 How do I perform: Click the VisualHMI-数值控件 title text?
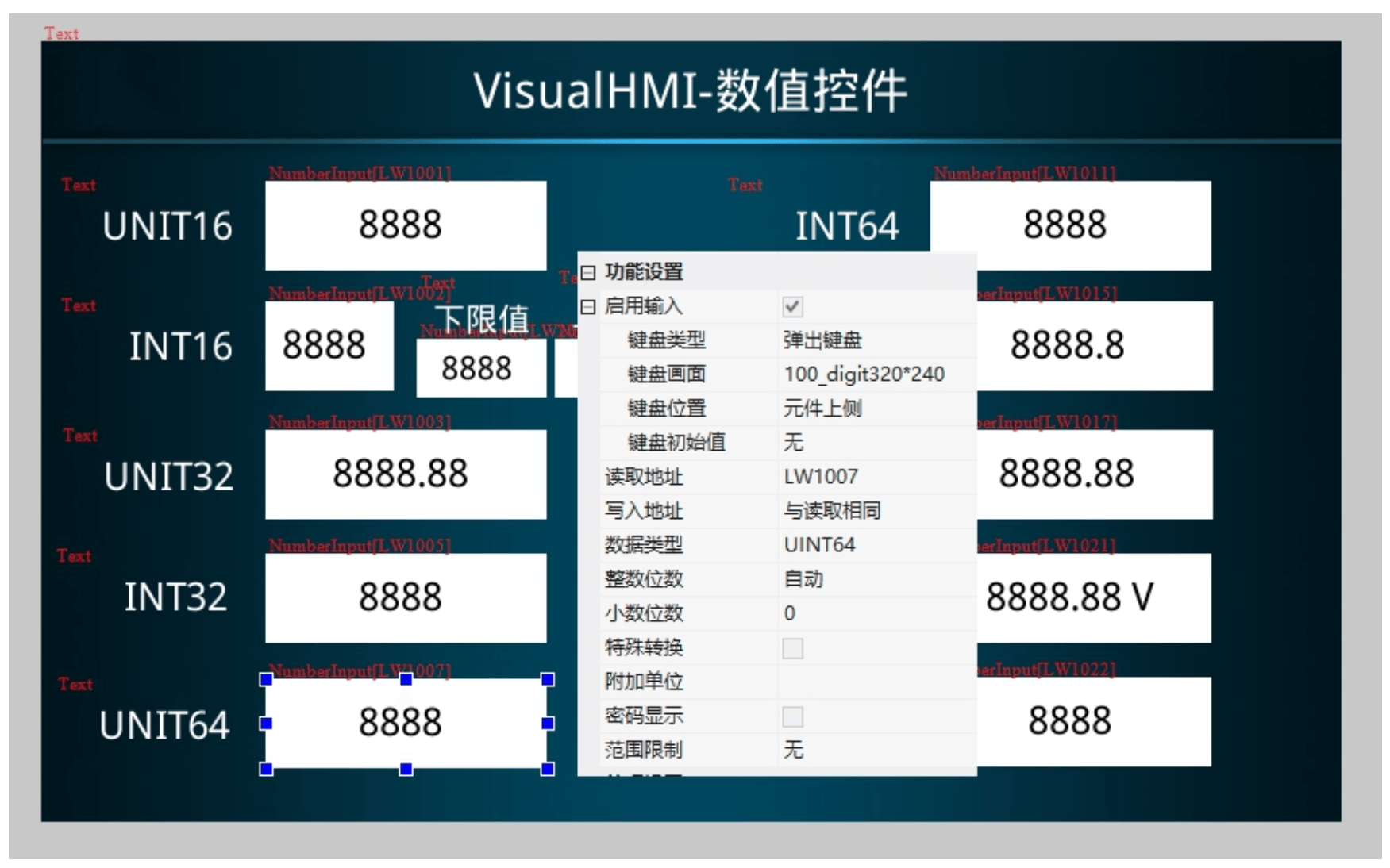690,90
